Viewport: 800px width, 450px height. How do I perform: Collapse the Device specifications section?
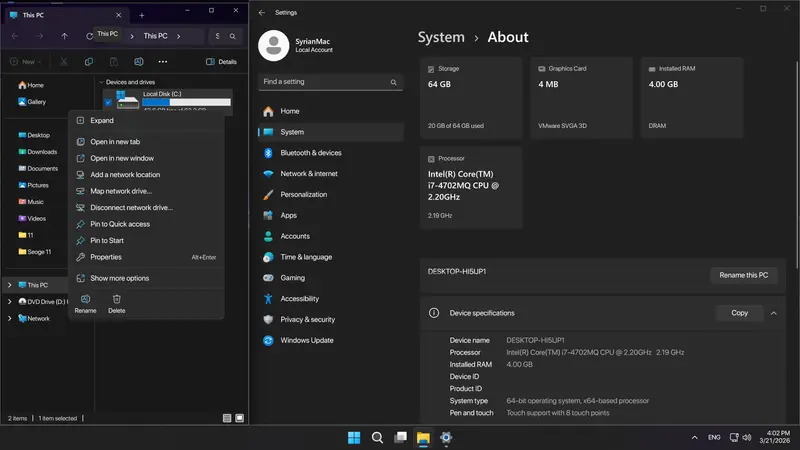click(x=774, y=313)
